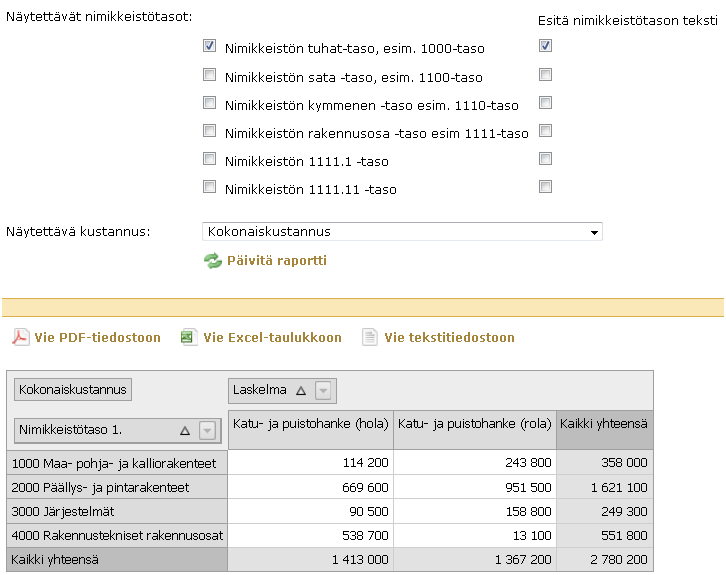This screenshot has width=726, height=575.
Task: Click the Vie Excel-taulukkoon link
Action: [x=272, y=337]
